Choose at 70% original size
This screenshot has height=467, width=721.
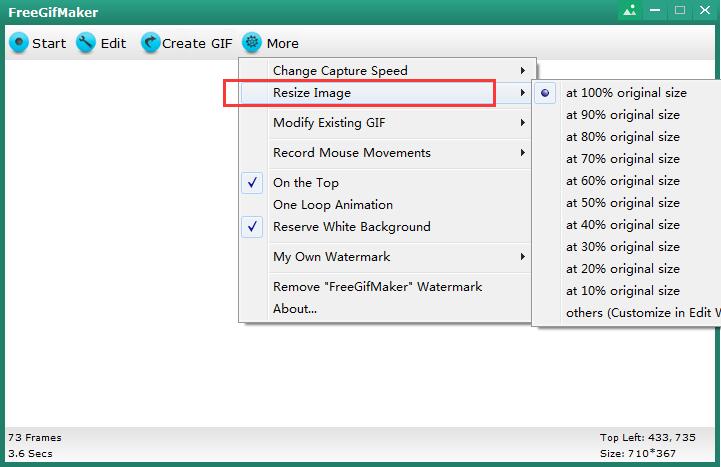(623, 159)
